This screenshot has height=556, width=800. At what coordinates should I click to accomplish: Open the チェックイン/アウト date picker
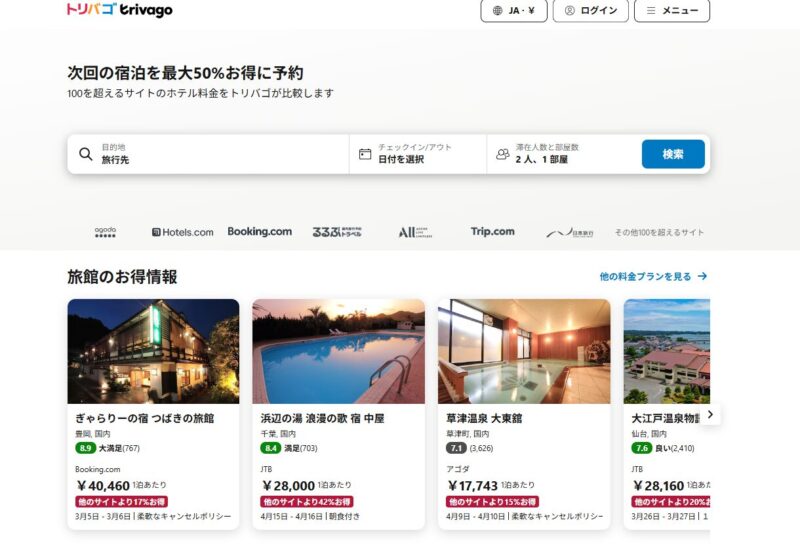click(418, 154)
